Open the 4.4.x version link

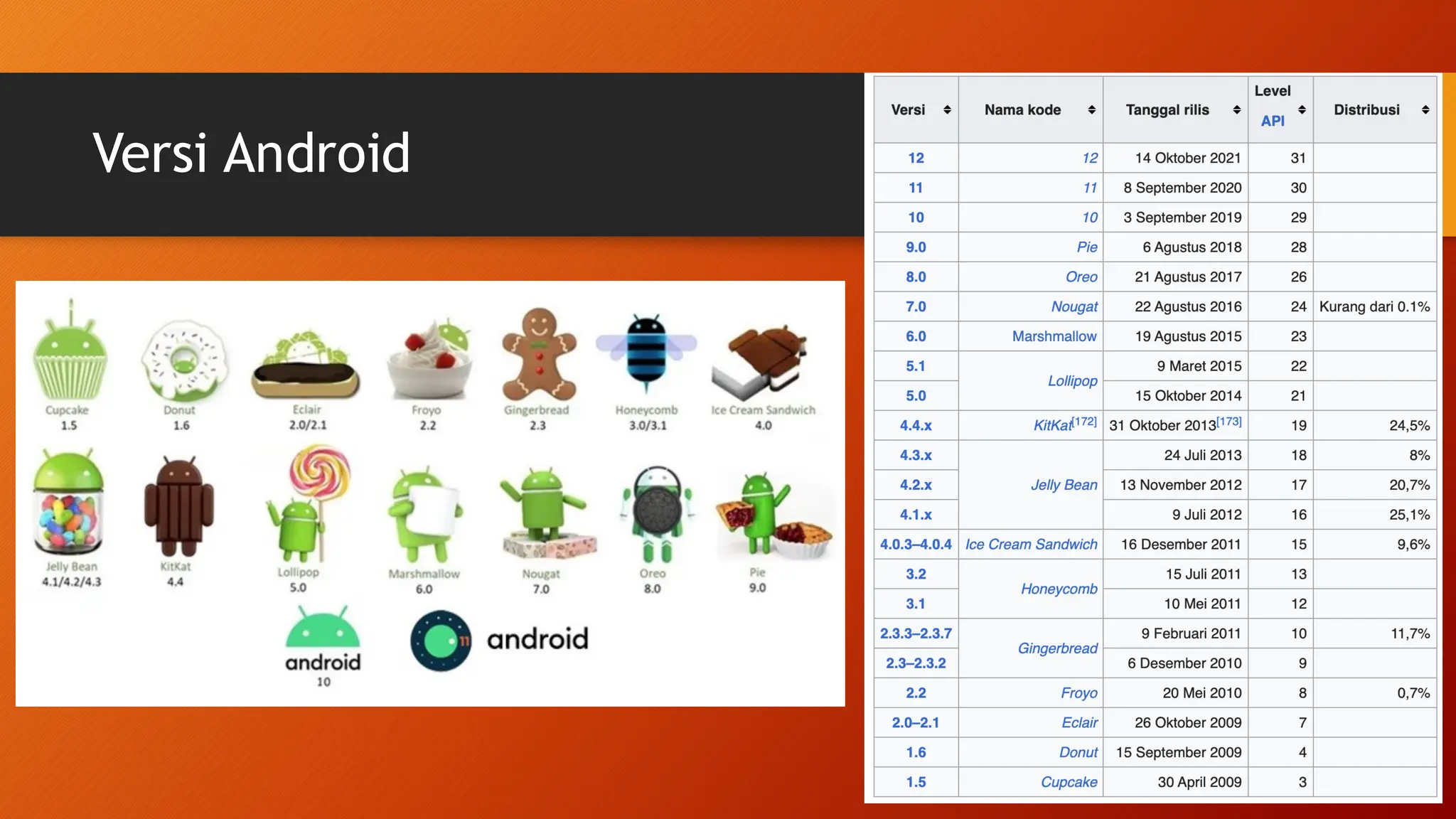point(916,426)
